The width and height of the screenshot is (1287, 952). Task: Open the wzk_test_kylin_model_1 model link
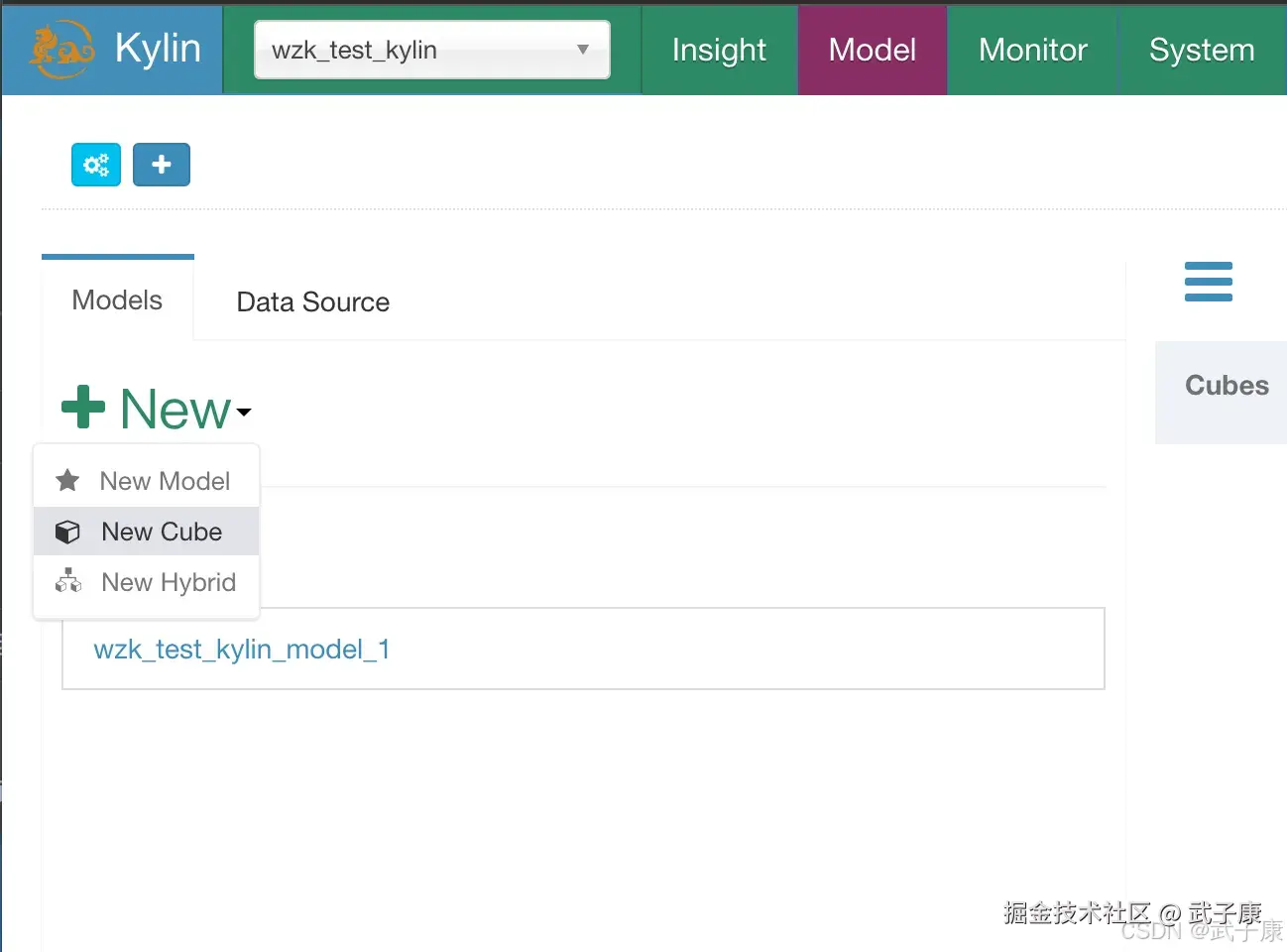(242, 650)
